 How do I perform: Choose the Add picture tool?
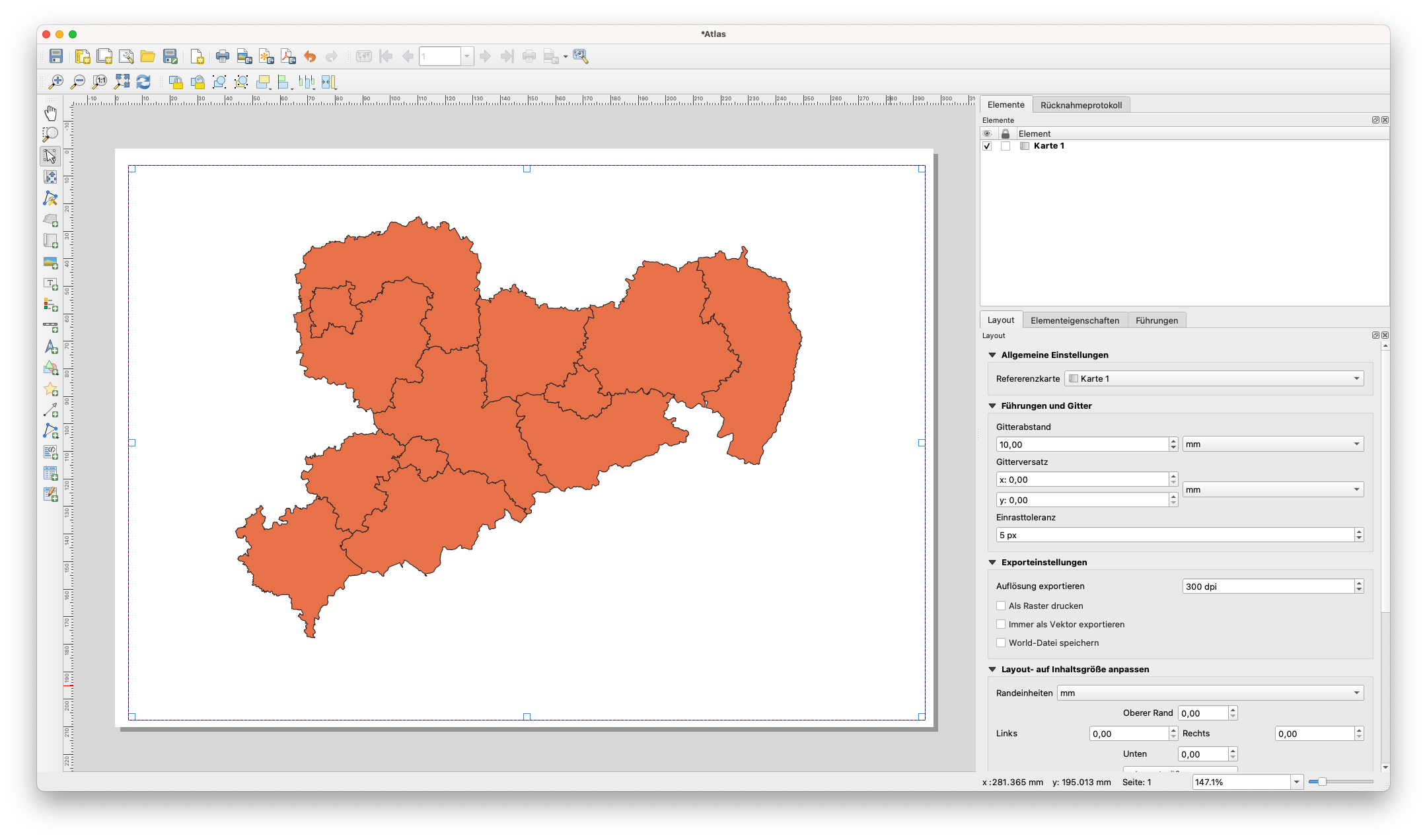point(50,263)
